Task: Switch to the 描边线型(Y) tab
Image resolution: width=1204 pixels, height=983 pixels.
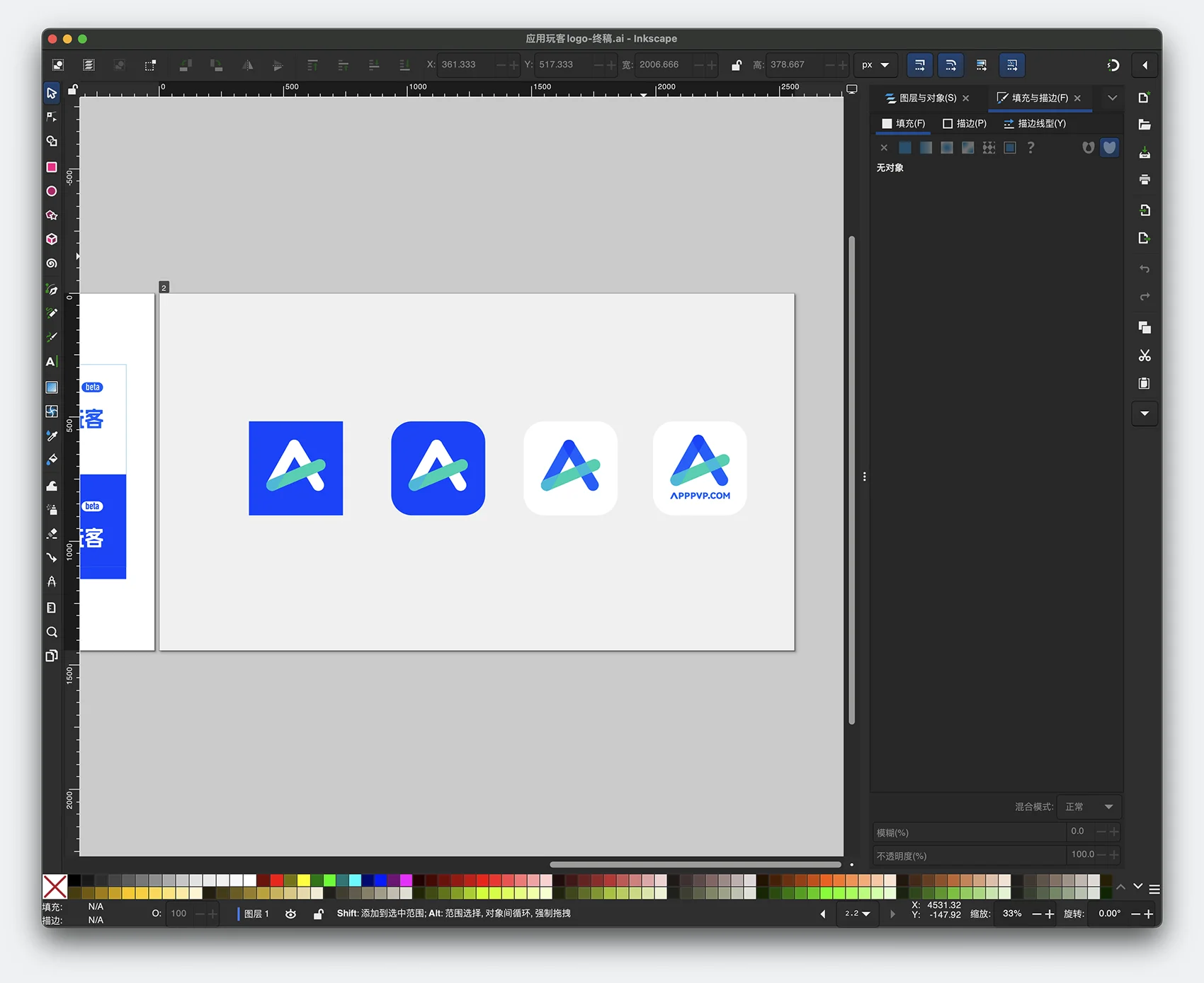Action: point(1035,124)
